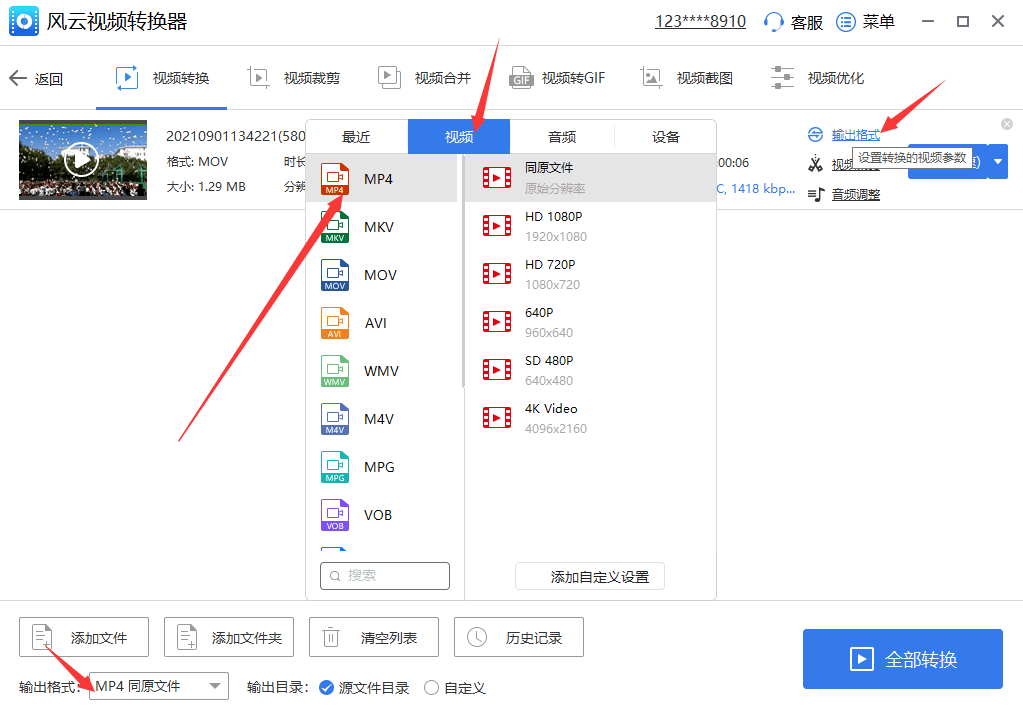1023x716 pixels.
Task: Click account number 123****8910
Action: (700, 22)
